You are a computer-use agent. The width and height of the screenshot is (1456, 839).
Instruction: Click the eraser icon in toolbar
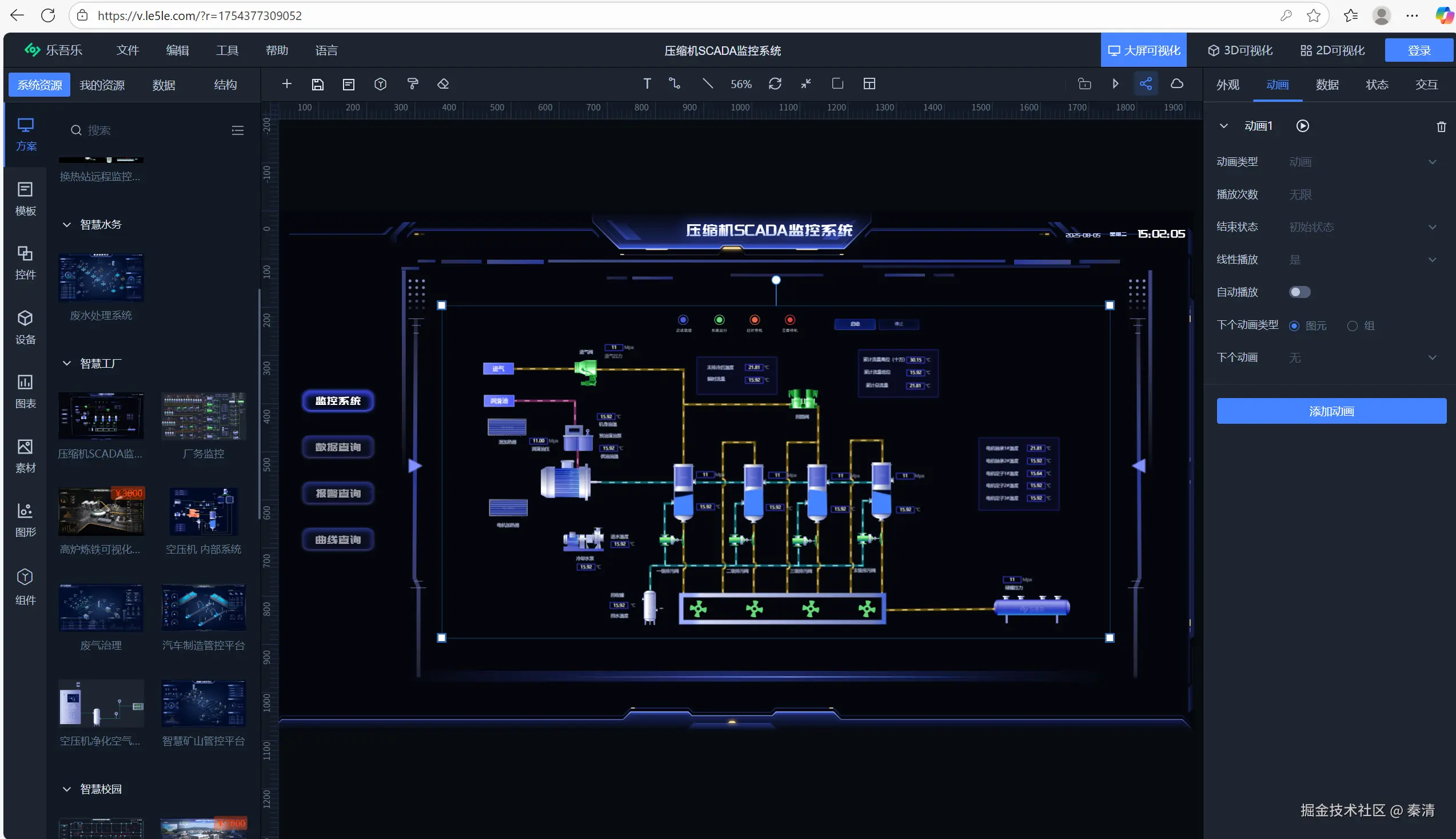pyautogui.click(x=443, y=84)
